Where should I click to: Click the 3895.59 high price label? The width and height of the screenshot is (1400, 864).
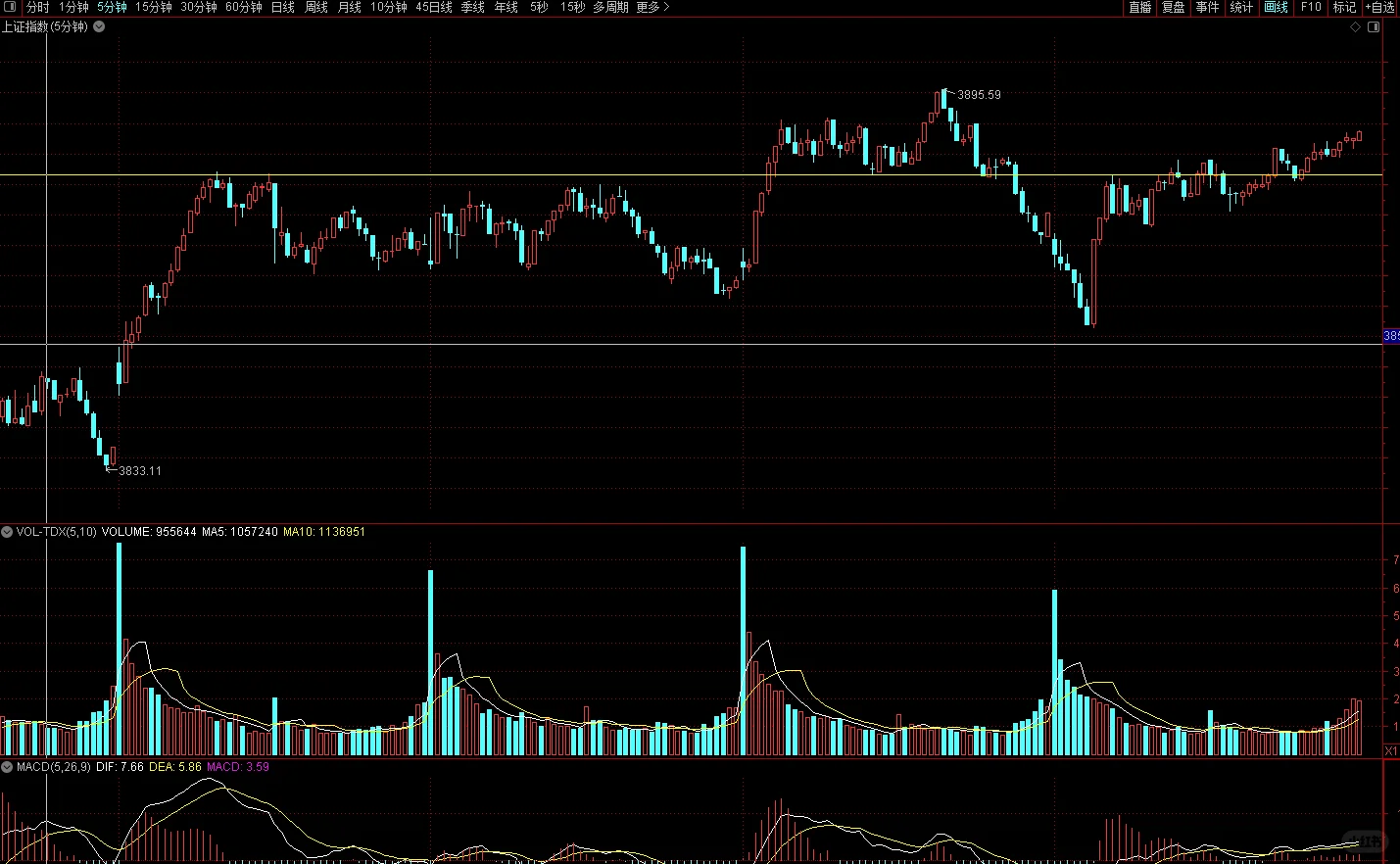click(x=979, y=95)
